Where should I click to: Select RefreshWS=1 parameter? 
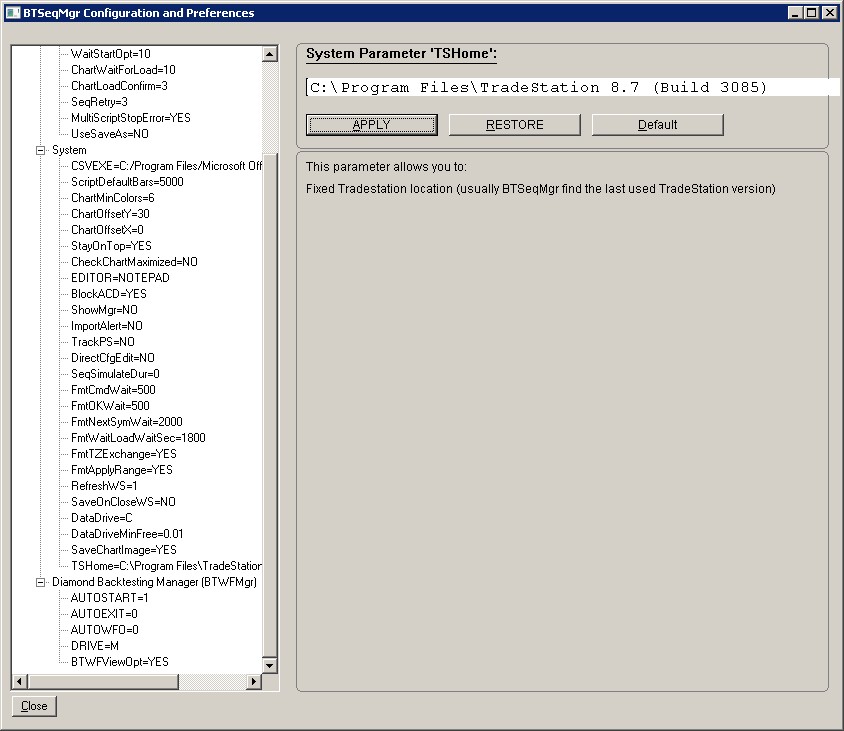pyautogui.click(x=104, y=486)
